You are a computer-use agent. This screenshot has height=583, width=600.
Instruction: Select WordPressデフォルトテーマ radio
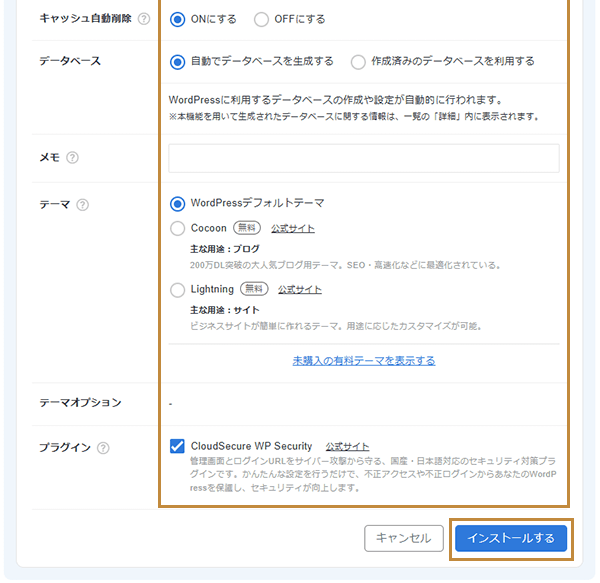[x=178, y=204]
